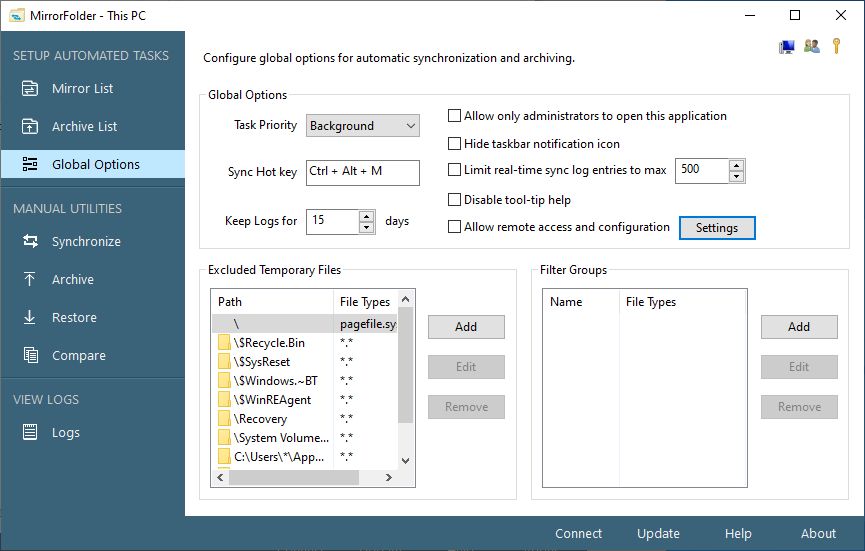
Task: Enable Limit real-time sync log entries
Action: point(454,169)
